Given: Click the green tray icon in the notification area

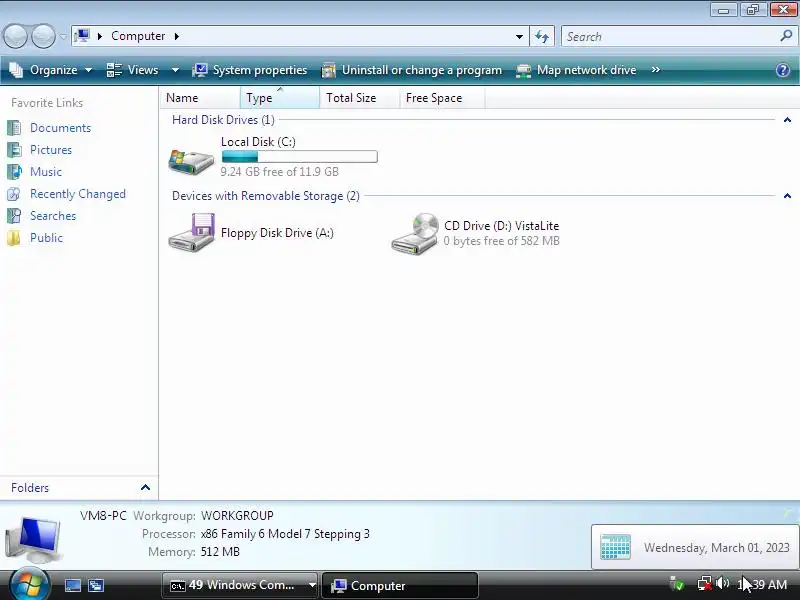Looking at the screenshot, I should click(677, 583).
